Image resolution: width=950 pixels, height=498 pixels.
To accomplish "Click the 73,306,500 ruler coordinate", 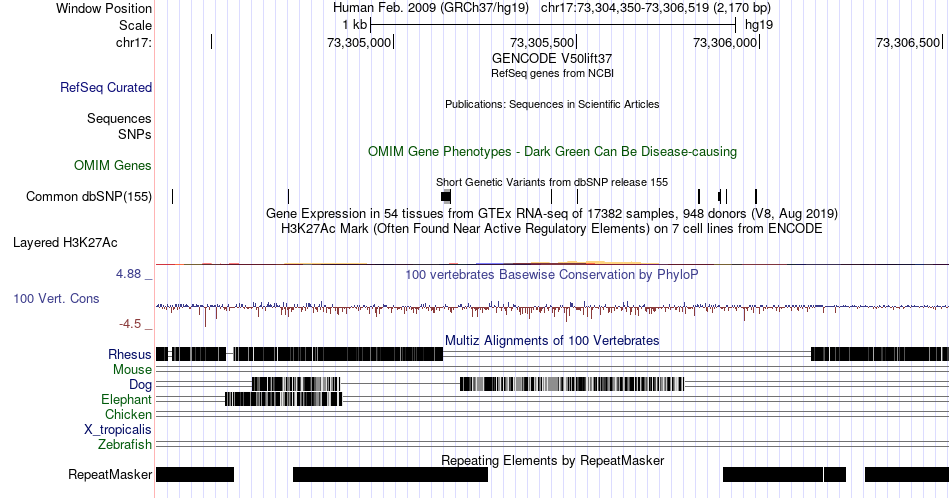I will pos(908,42).
